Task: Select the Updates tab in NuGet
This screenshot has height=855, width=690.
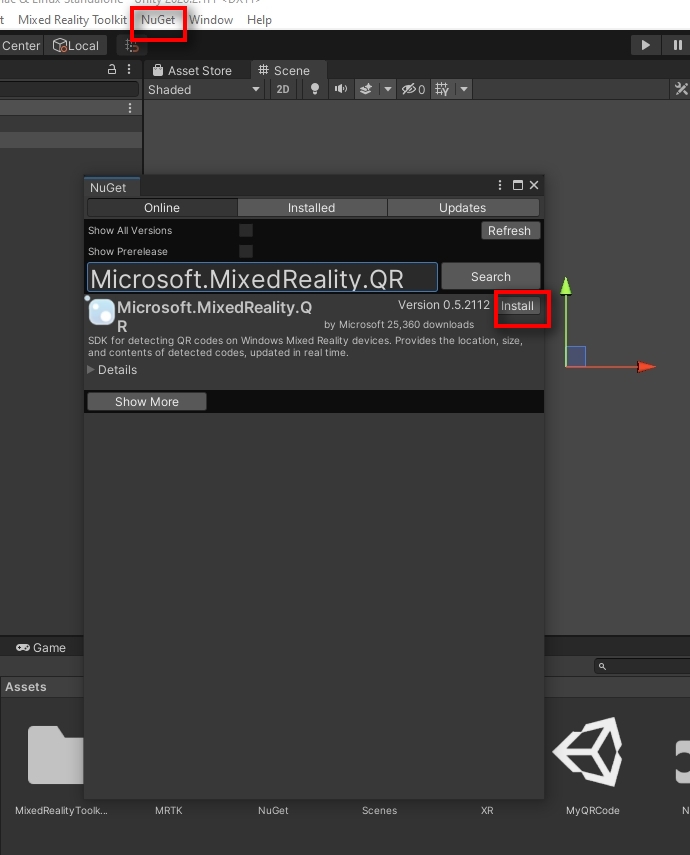Action: [463, 208]
